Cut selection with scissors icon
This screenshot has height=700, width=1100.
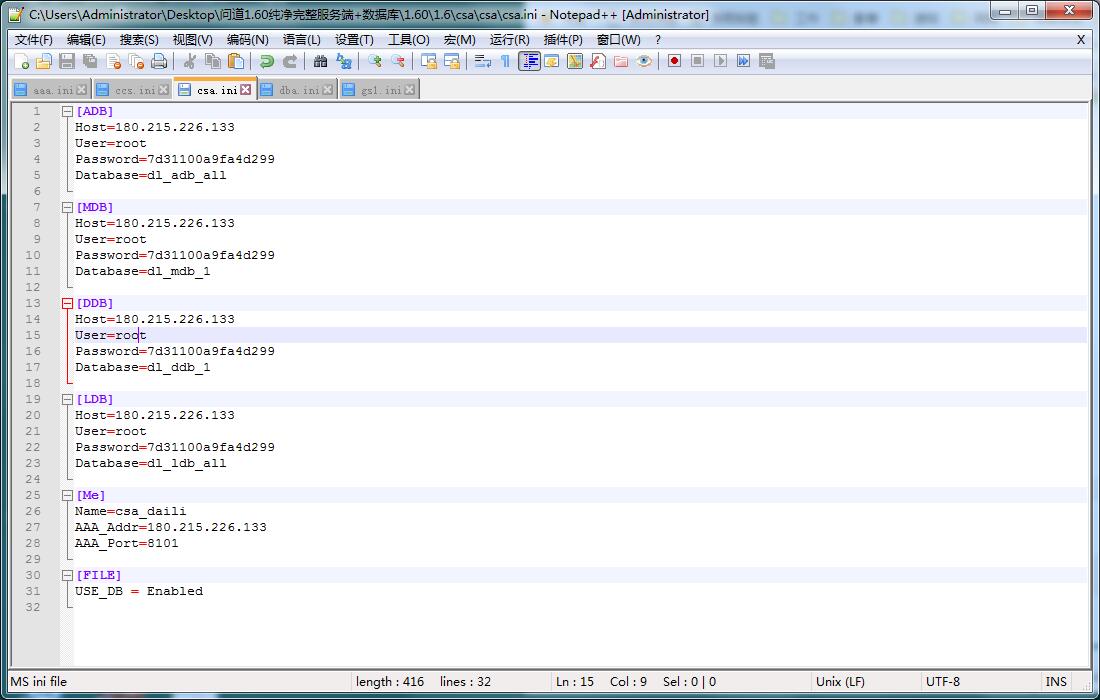click(x=189, y=62)
